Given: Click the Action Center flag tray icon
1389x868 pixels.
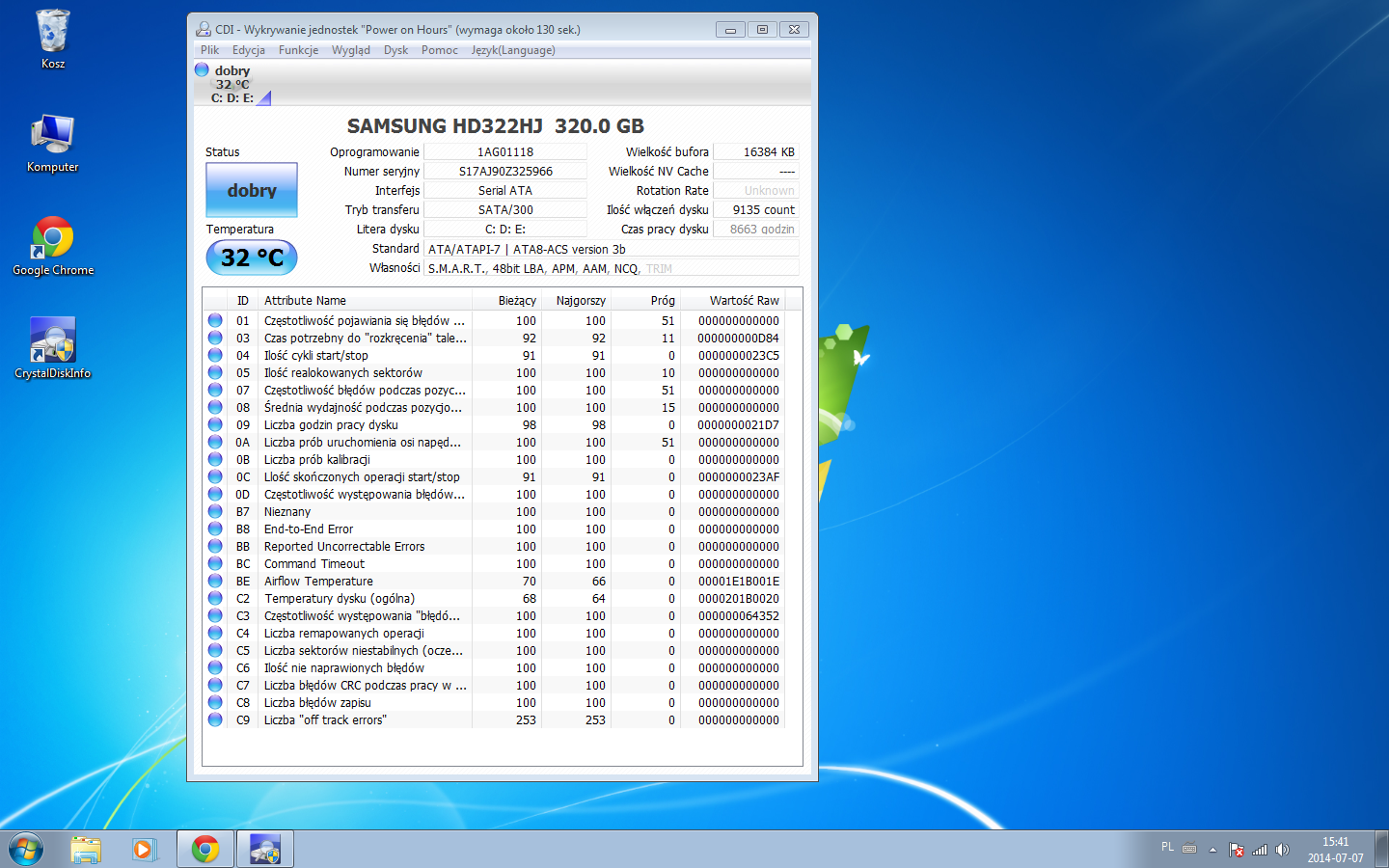Looking at the screenshot, I should point(1237,850).
